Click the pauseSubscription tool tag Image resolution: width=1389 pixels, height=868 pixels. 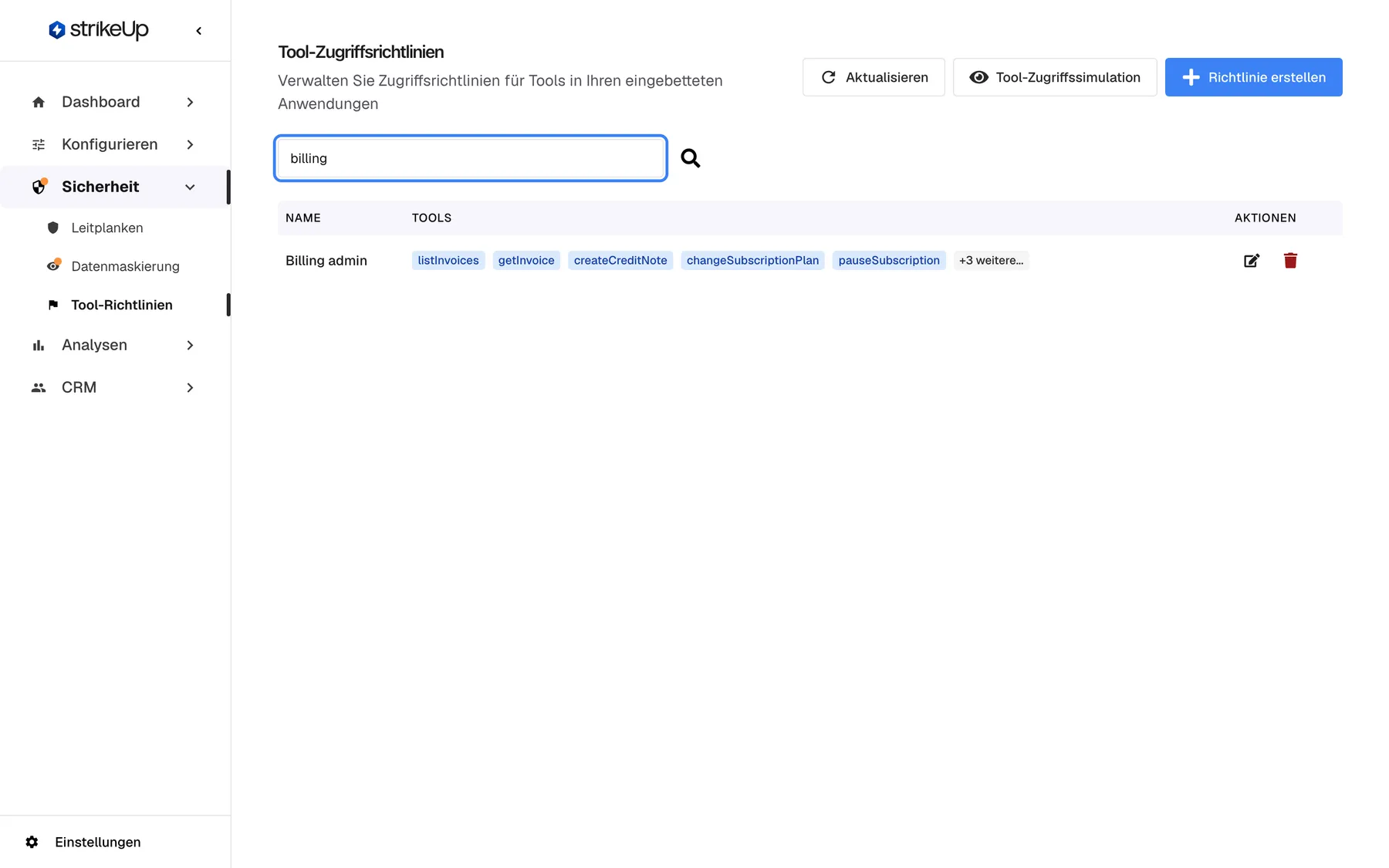coord(889,260)
